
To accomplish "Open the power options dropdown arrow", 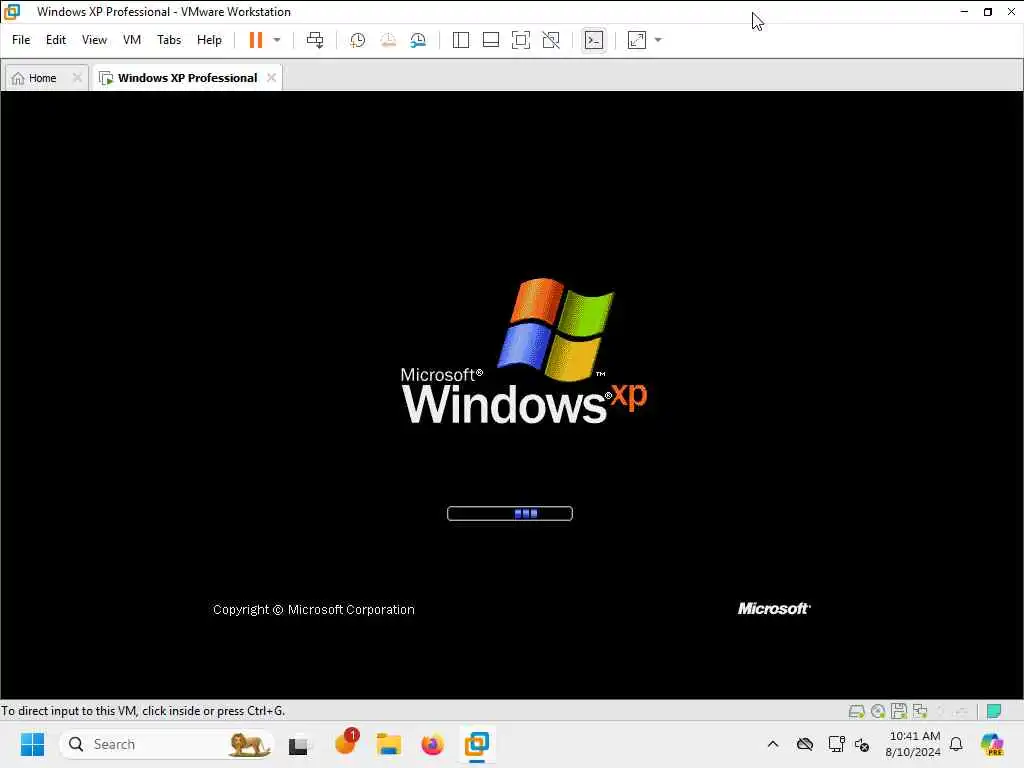I will [277, 40].
